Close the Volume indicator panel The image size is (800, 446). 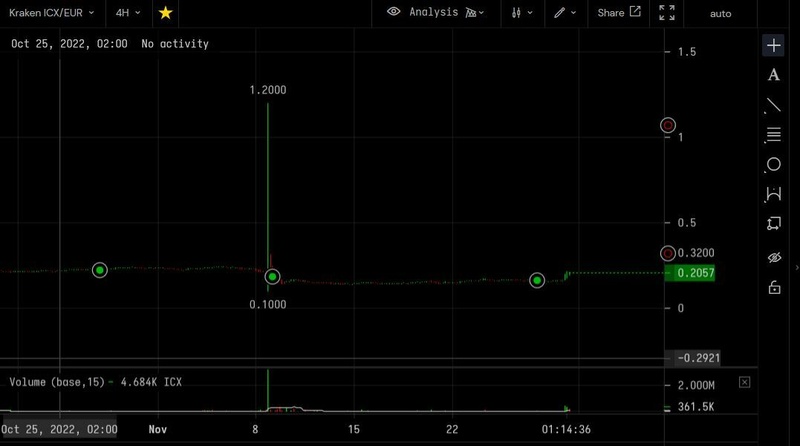(x=744, y=382)
